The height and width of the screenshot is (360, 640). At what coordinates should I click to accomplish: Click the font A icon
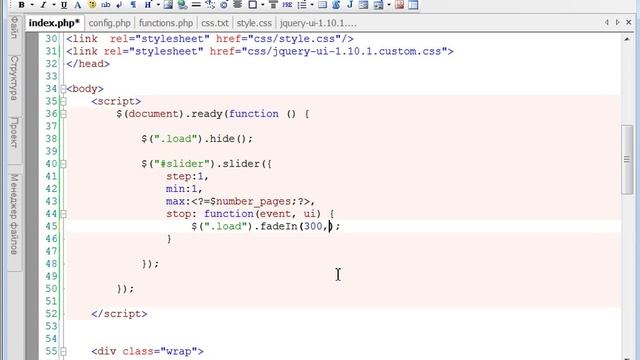click(x=78, y=5)
